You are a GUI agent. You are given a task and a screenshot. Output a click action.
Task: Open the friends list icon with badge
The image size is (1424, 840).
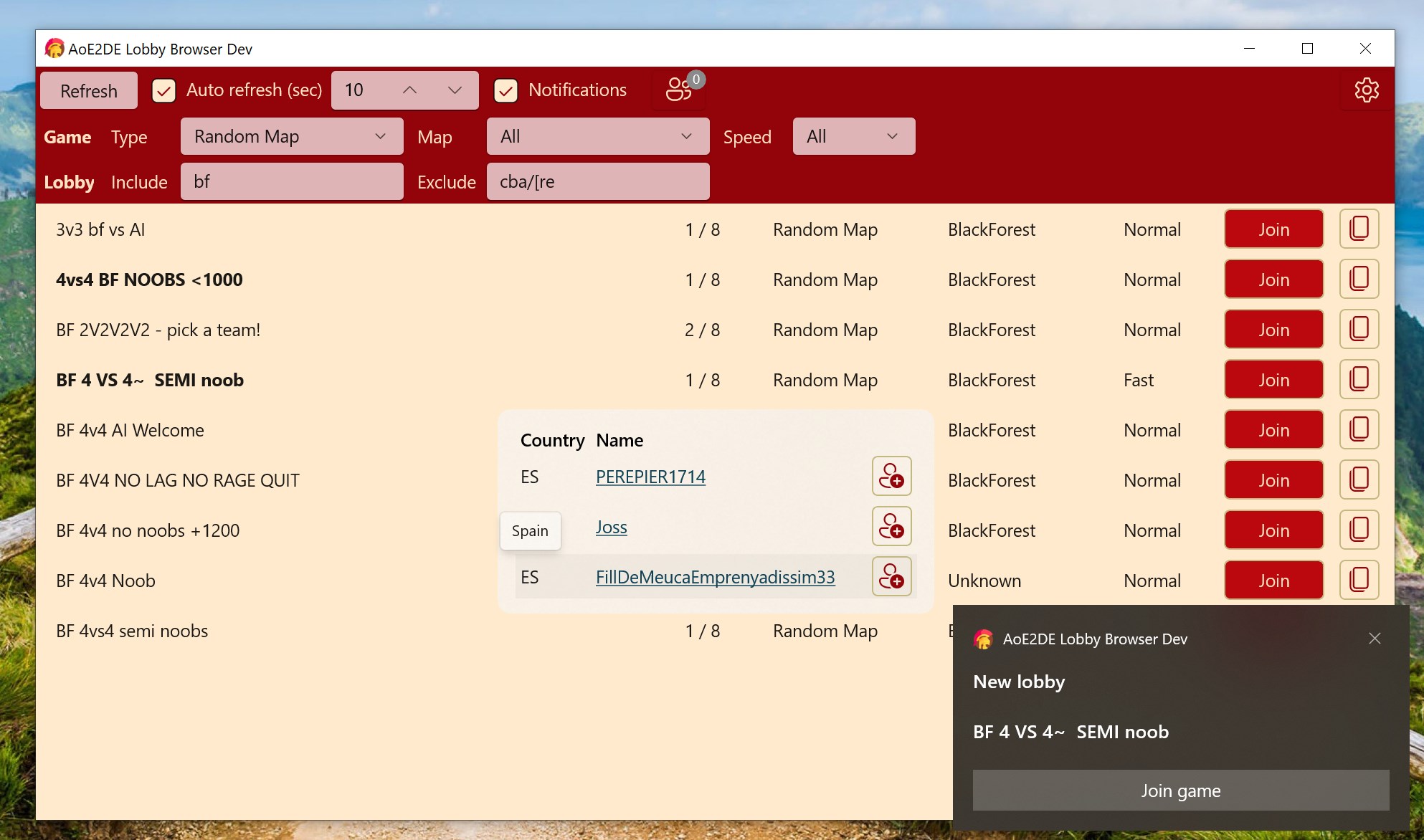(x=680, y=90)
